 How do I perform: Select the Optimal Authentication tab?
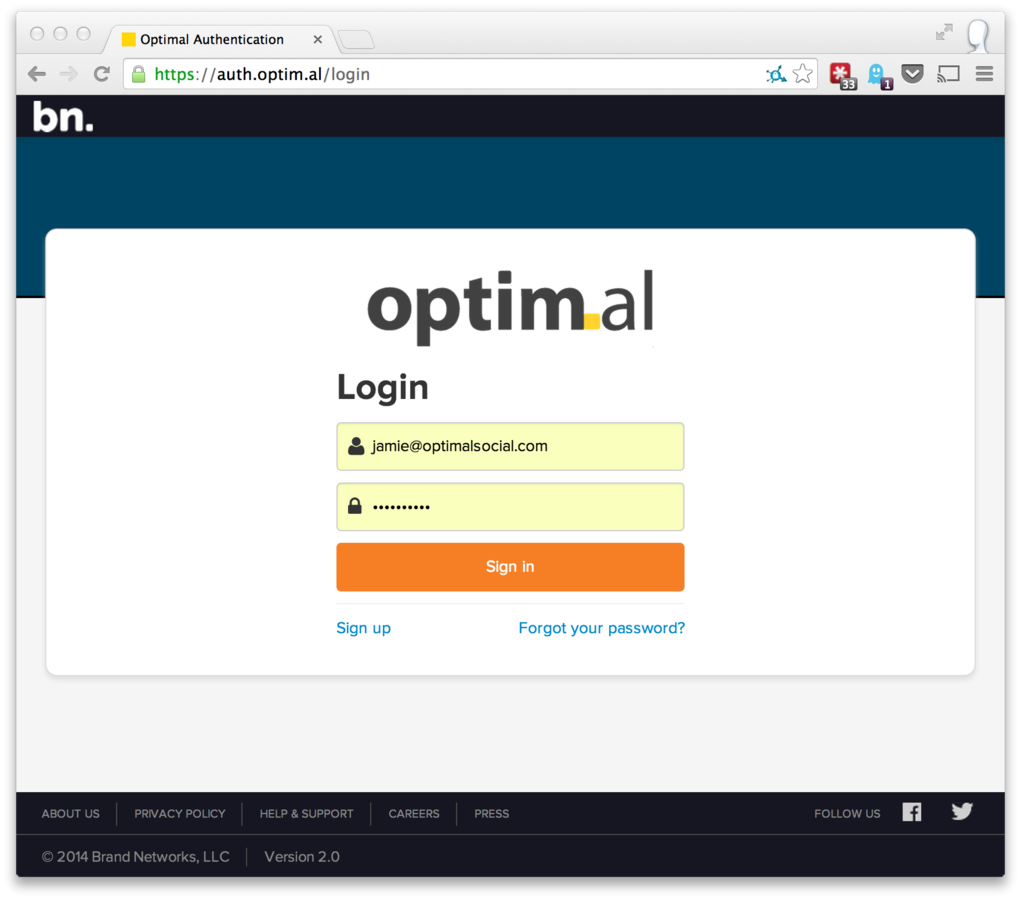(x=220, y=39)
